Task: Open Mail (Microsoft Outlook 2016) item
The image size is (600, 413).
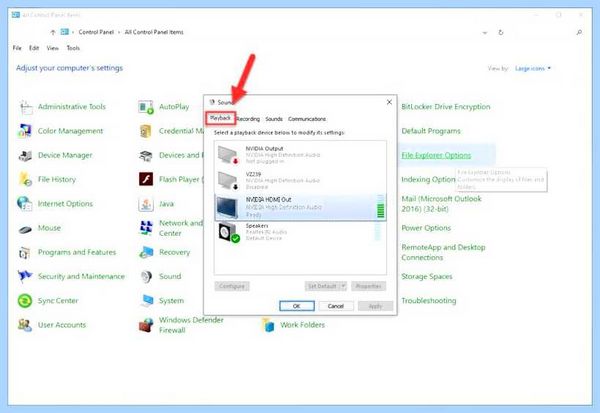Action: 441,204
